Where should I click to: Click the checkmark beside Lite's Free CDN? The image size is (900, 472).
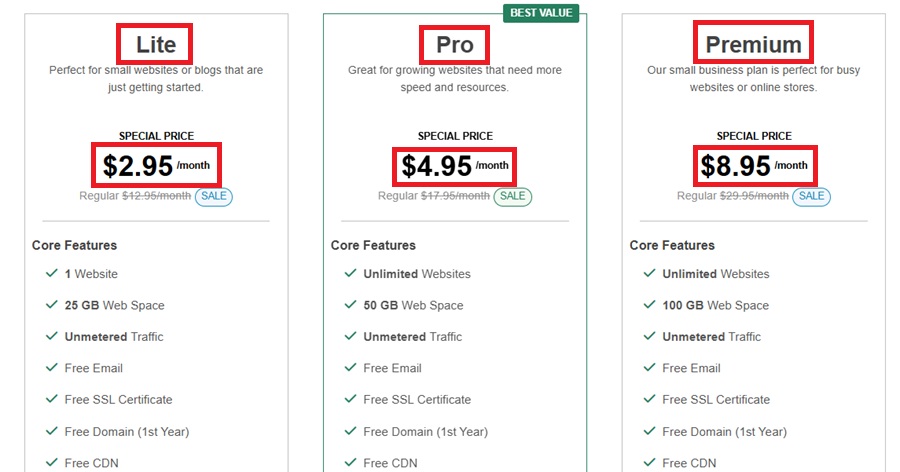coord(51,462)
